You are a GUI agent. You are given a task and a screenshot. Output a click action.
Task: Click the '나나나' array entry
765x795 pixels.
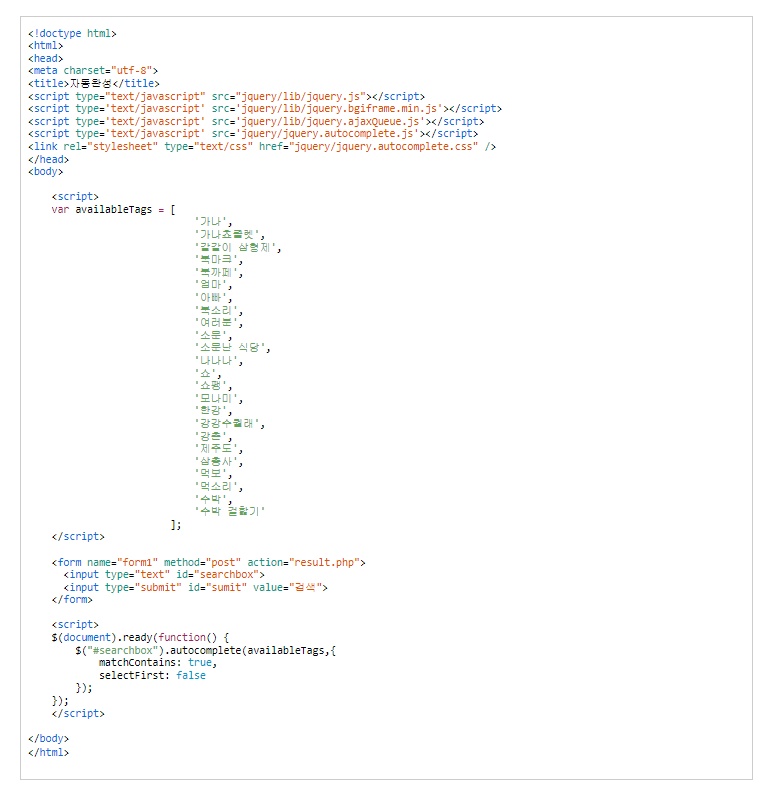pos(219,360)
